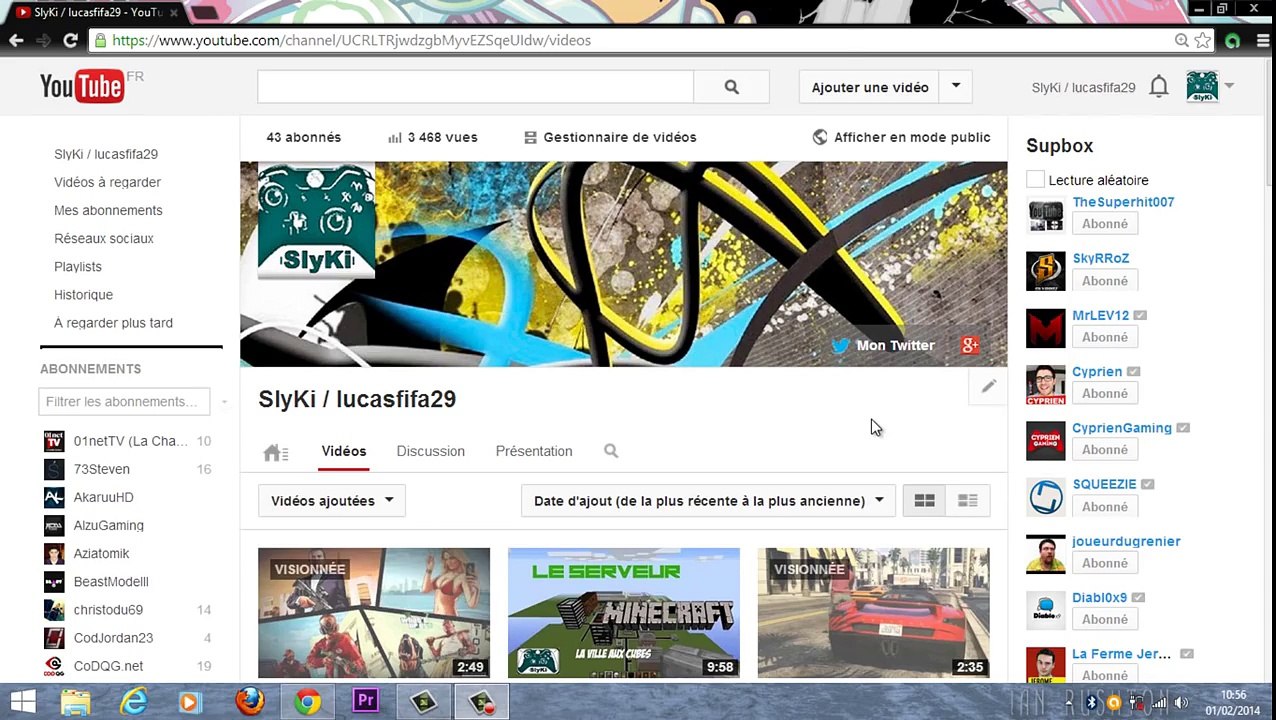The width and height of the screenshot is (1276, 720).
Task: Click the YouTube search input field
Action: 475,87
